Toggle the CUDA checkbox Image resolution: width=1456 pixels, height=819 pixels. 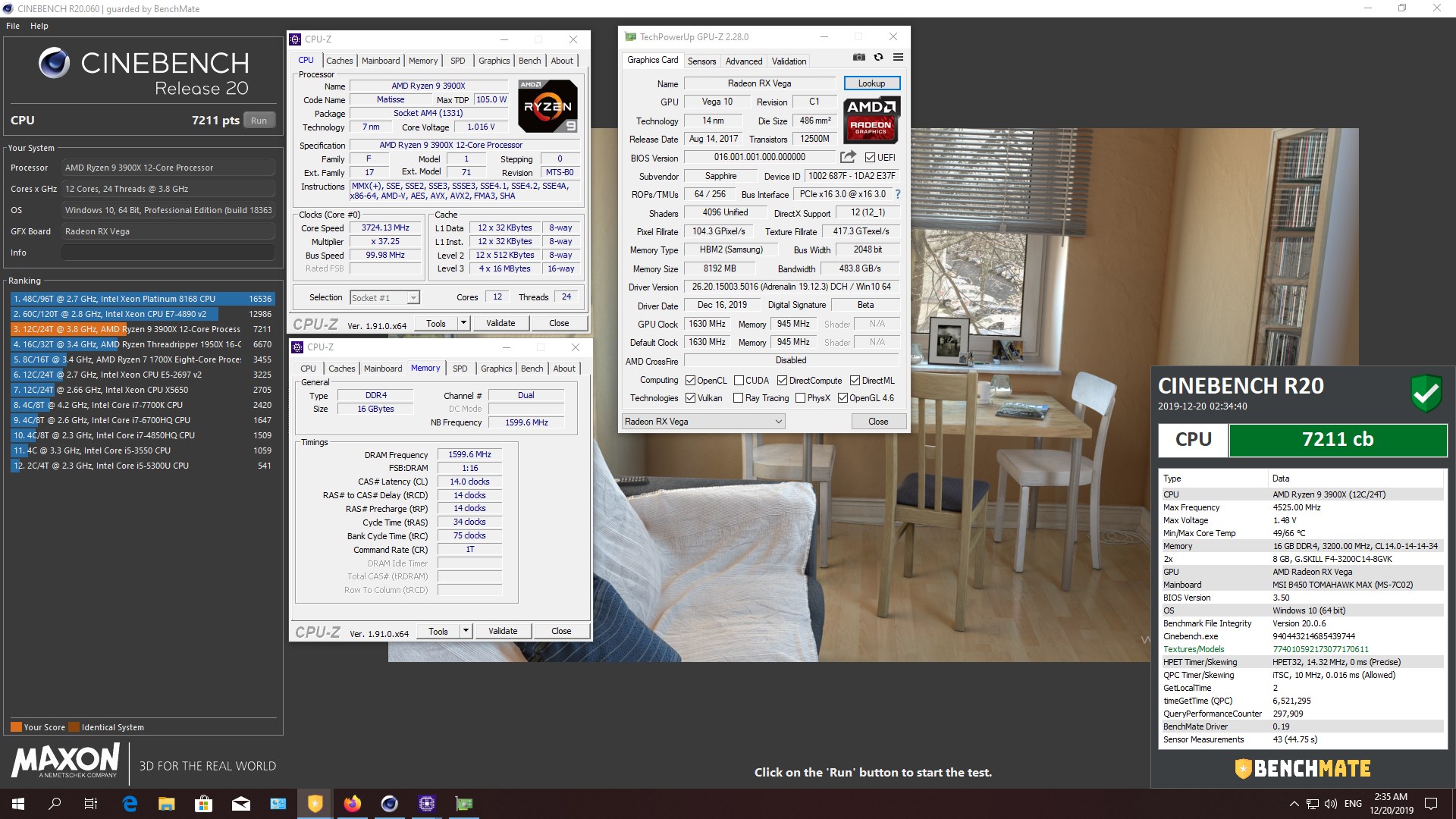(x=739, y=381)
